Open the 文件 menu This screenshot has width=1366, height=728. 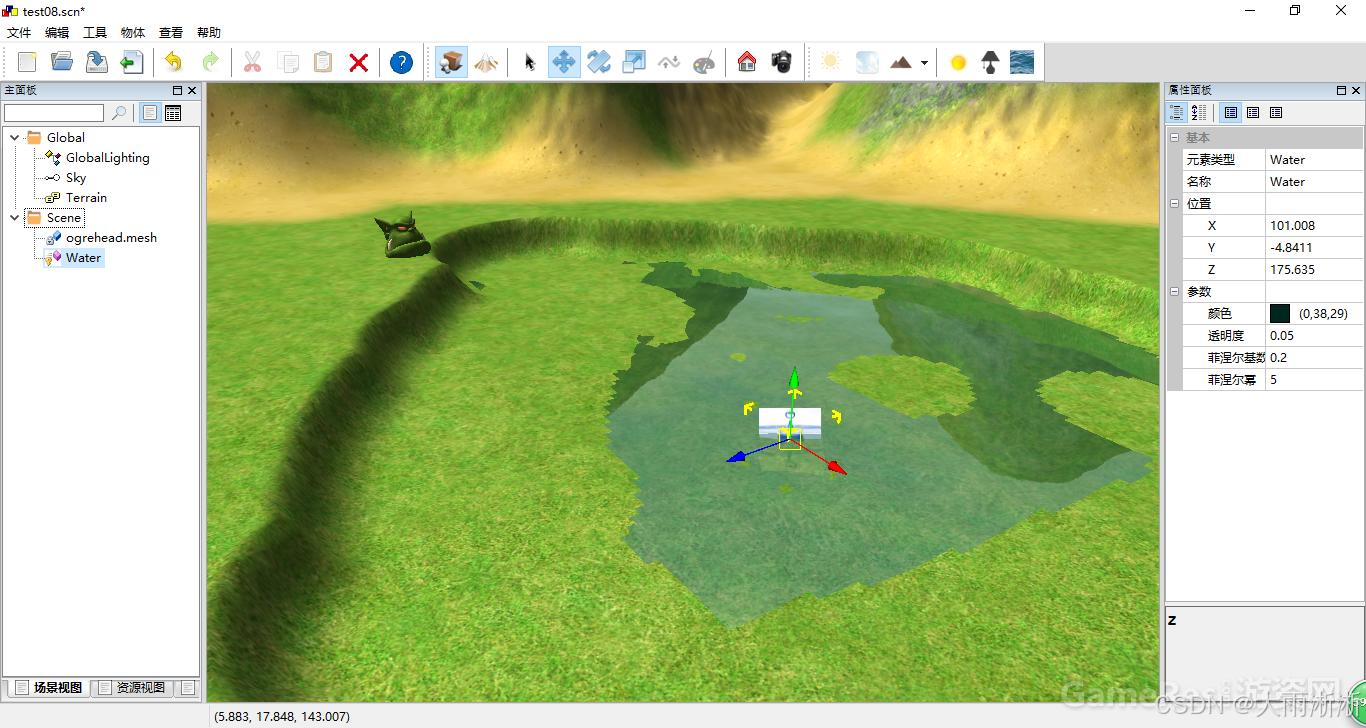(19, 33)
